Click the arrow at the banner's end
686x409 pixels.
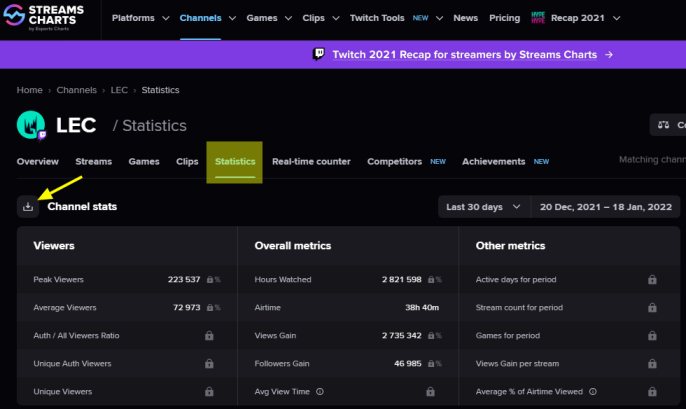(609, 55)
